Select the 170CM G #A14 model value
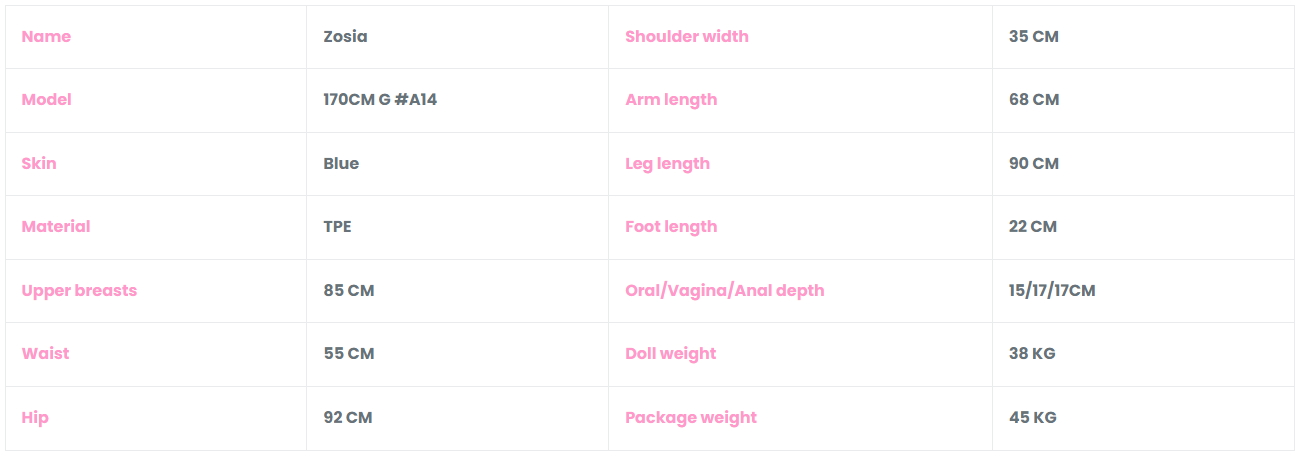 [380, 100]
